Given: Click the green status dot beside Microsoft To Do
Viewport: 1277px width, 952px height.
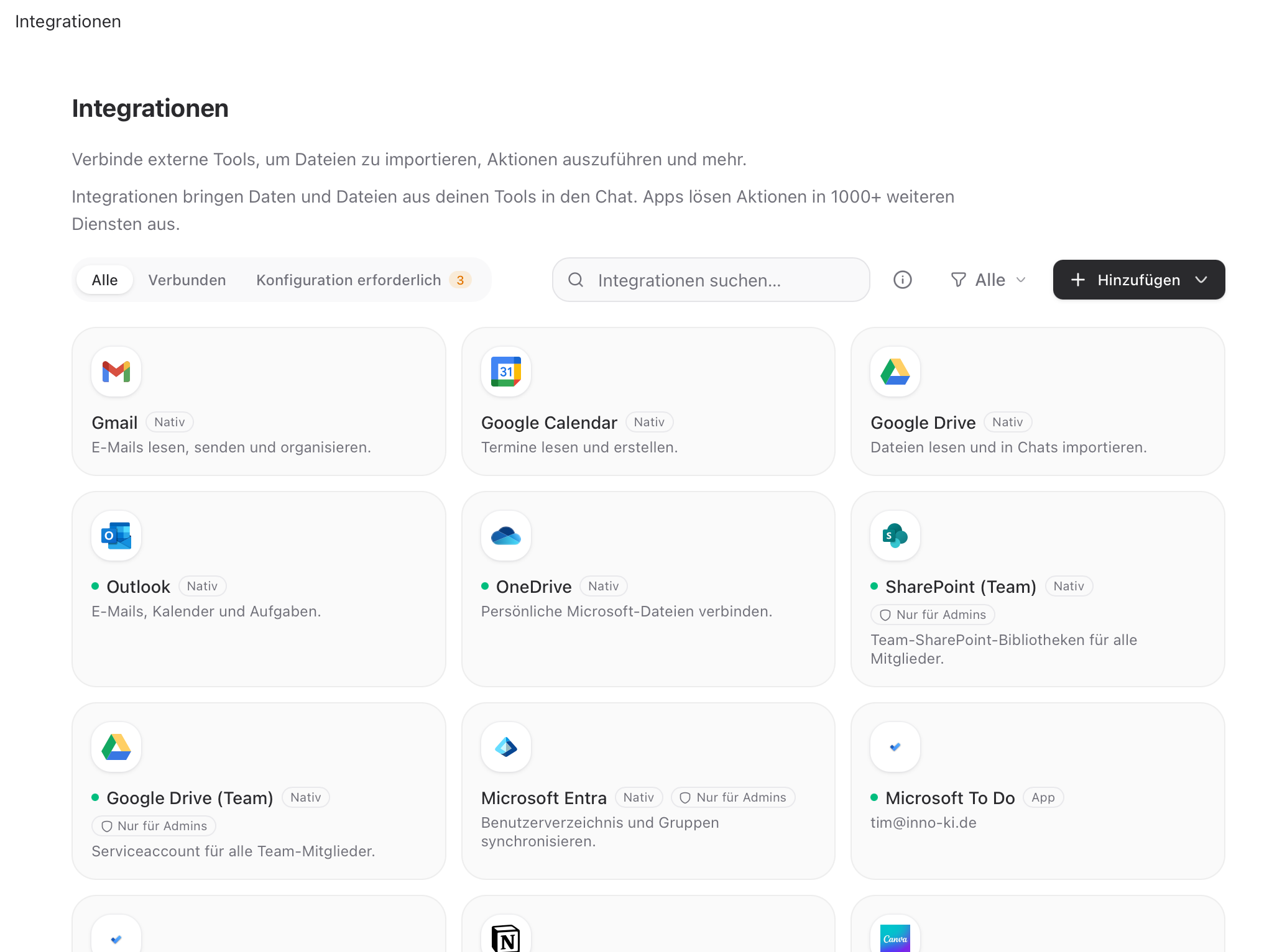Looking at the screenshot, I should (x=874, y=797).
